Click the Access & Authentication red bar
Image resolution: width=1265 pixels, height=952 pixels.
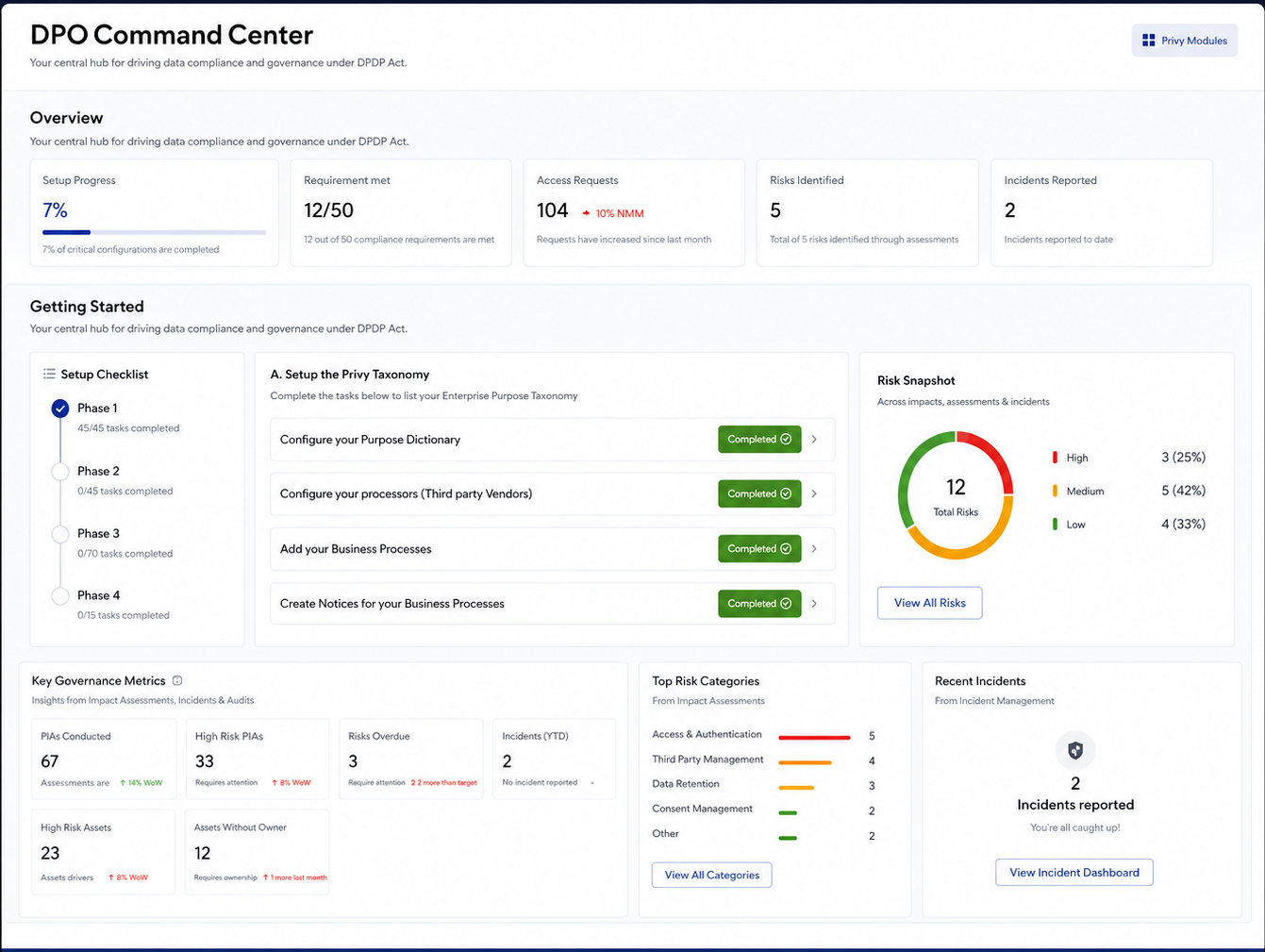814,737
